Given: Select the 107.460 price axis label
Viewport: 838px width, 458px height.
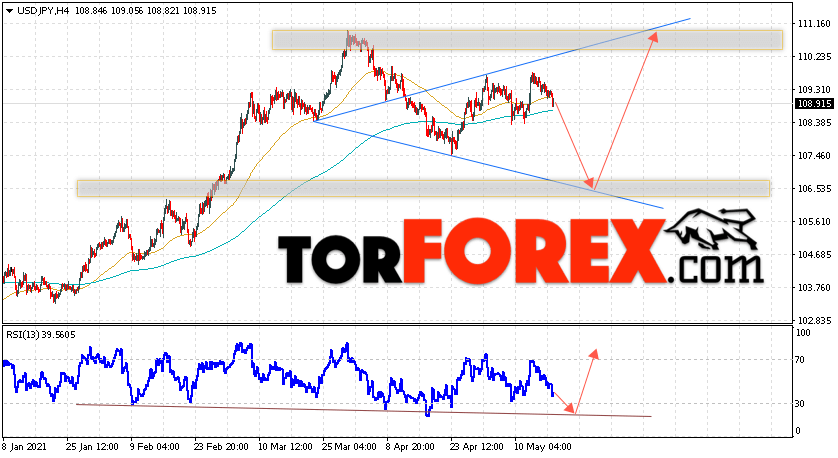Looking at the screenshot, I should tap(814, 156).
